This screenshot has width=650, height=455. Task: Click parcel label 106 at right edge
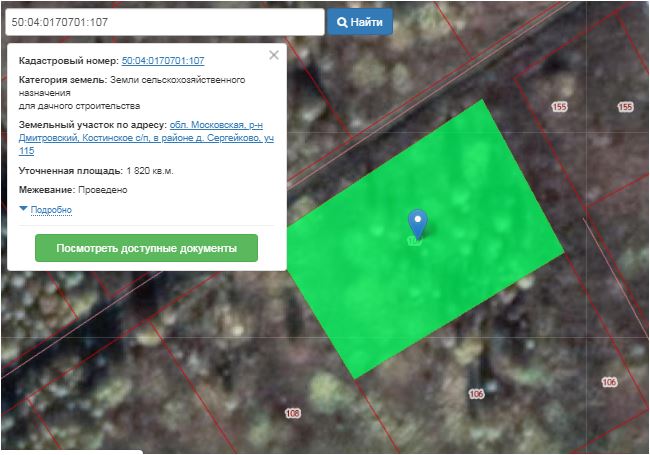[609, 383]
